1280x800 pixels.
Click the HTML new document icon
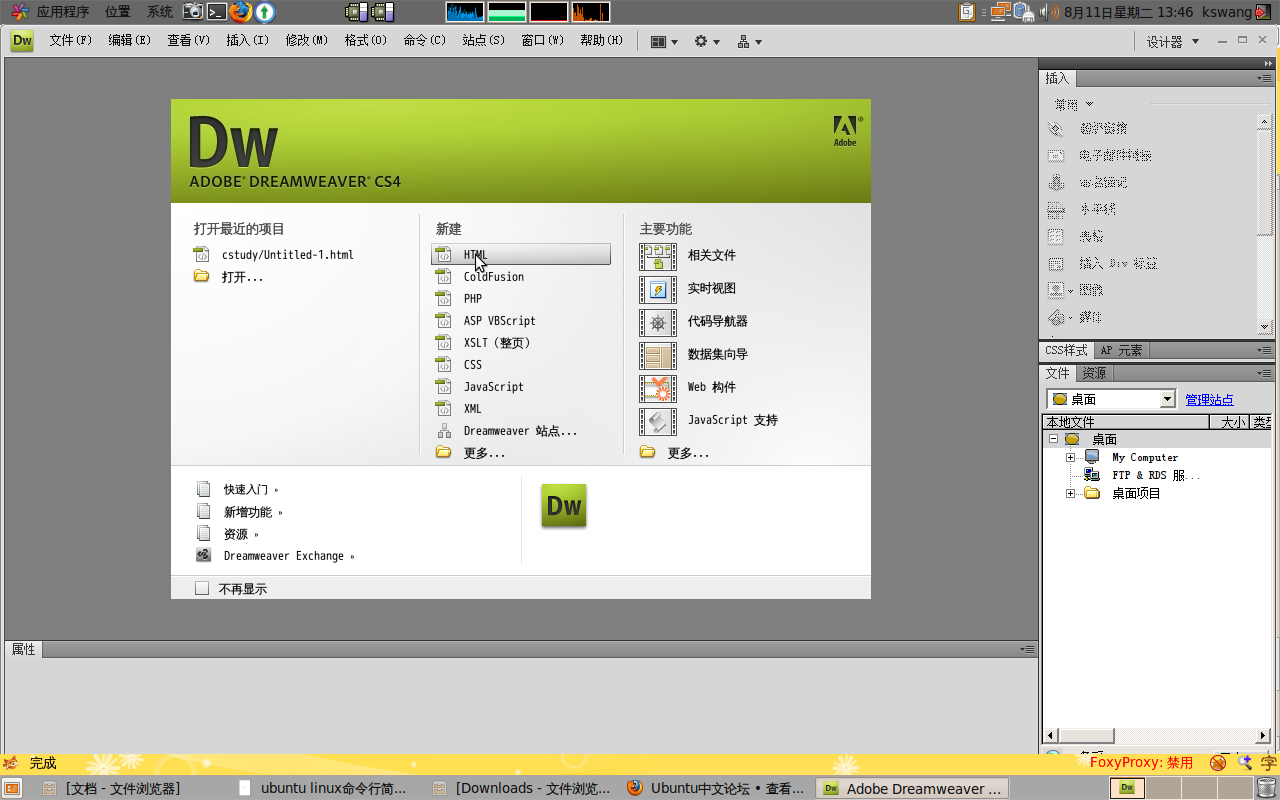[x=444, y=255]
